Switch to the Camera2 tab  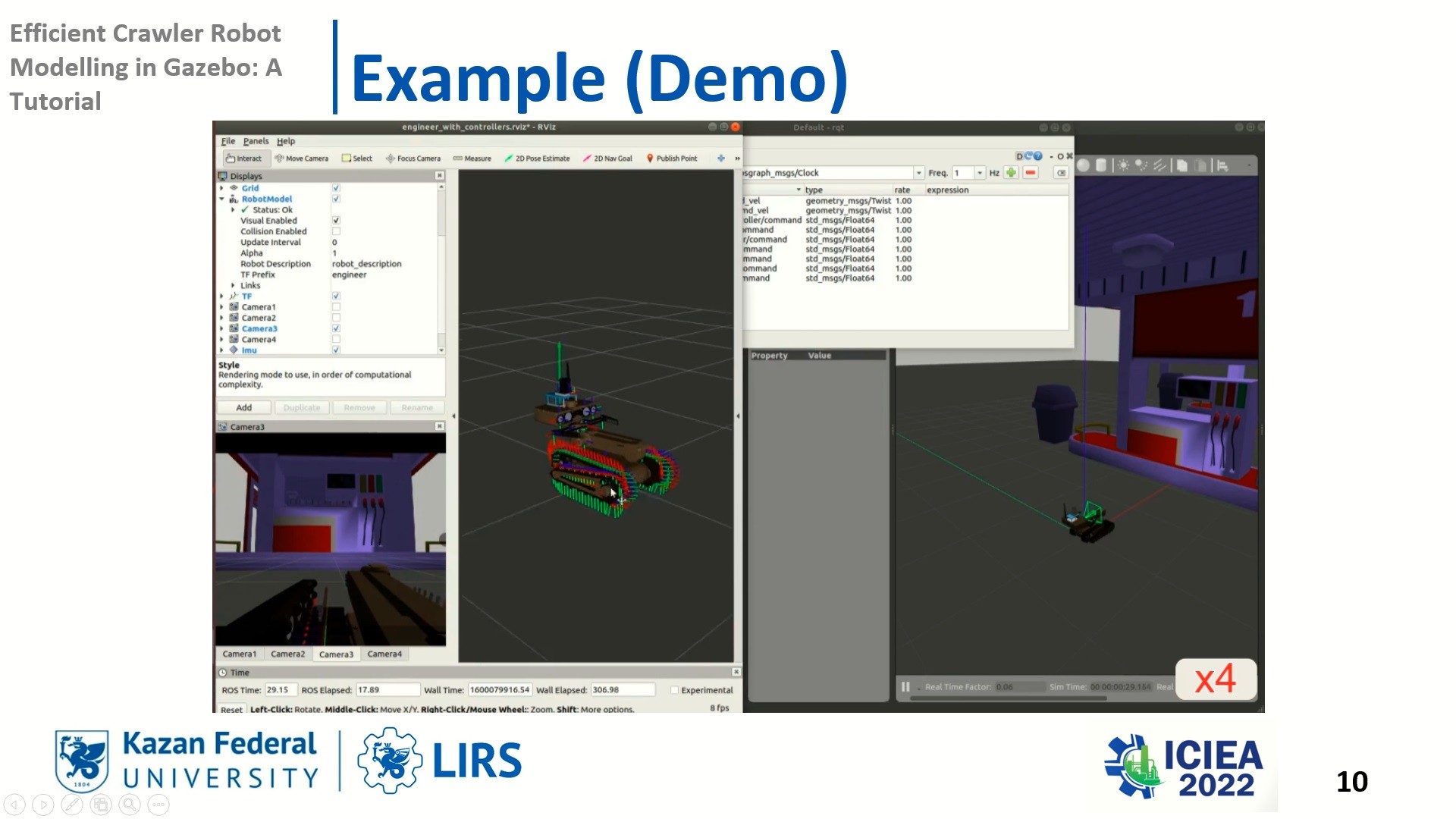[287, 653]
